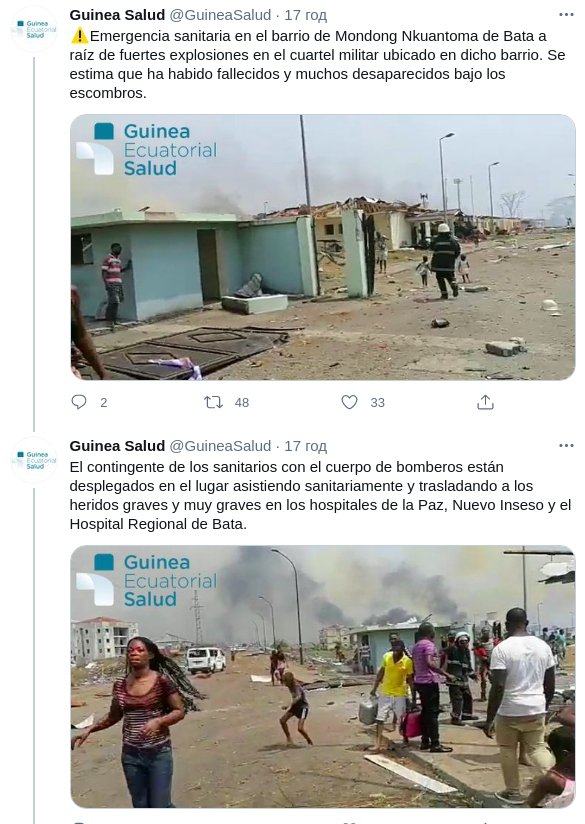This screenshot has width=585, height=824.
Task: Click Guinea Salud avatar on second tweet
Action: 35,460
